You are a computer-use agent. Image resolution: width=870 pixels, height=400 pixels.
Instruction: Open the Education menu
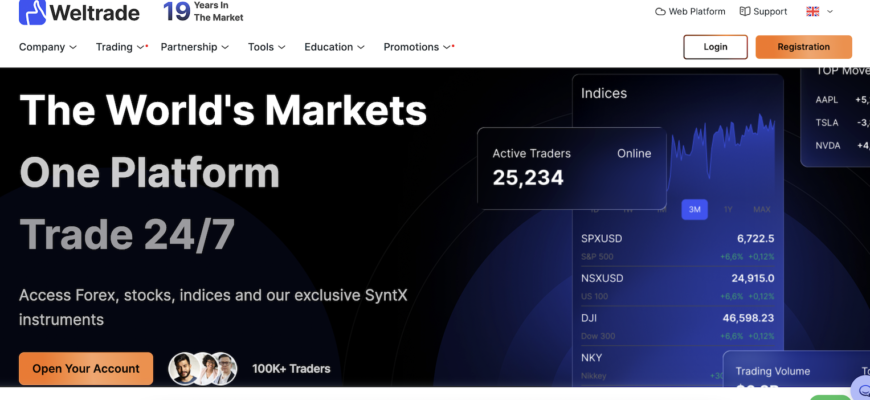(335, 47)
